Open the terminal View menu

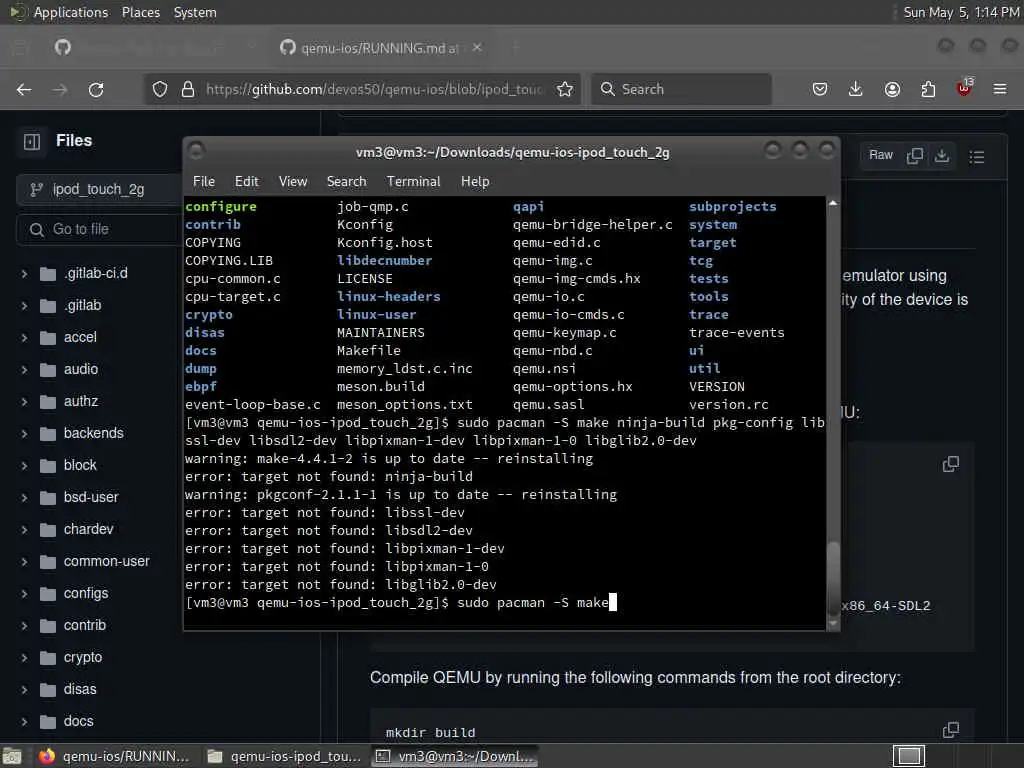tap(293, 182)
